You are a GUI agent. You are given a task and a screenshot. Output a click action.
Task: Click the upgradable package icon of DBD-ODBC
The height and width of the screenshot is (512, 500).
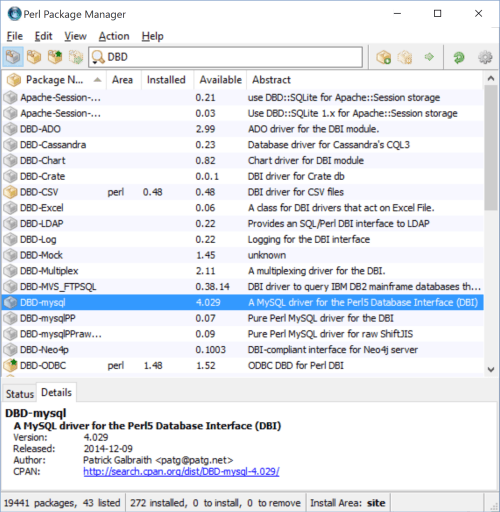(10, 365)
